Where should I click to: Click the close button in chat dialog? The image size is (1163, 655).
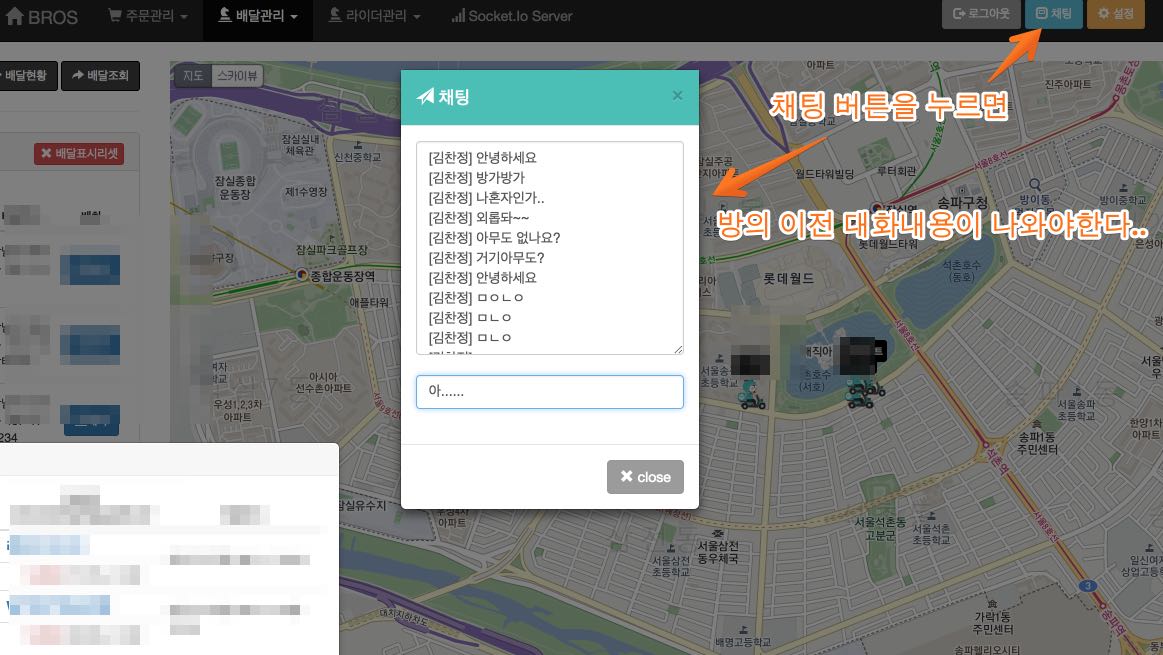click(x=645, y=477)
